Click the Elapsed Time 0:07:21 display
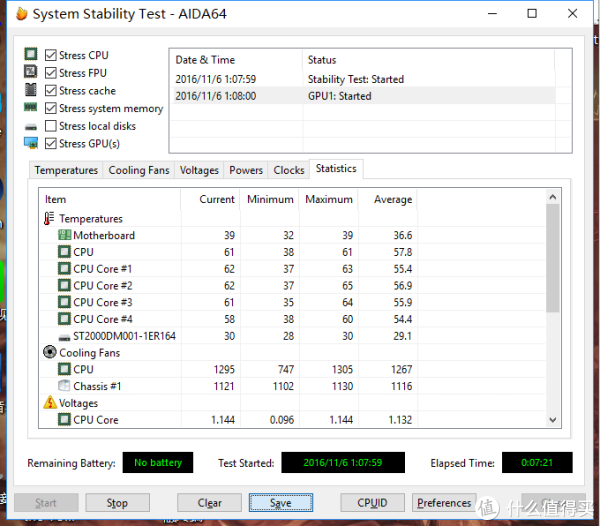Viewport: 600px width, 526px height. [537, 462]
